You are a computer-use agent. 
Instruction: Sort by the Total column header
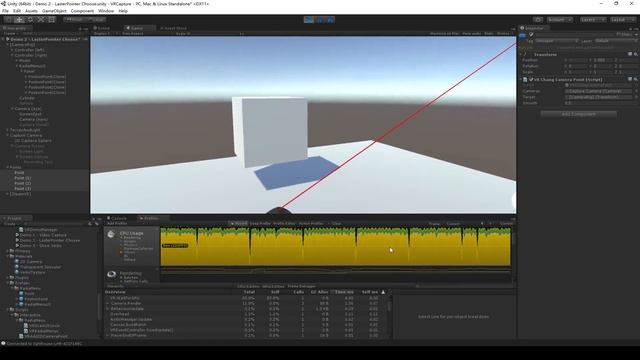(x=249, y=292)
